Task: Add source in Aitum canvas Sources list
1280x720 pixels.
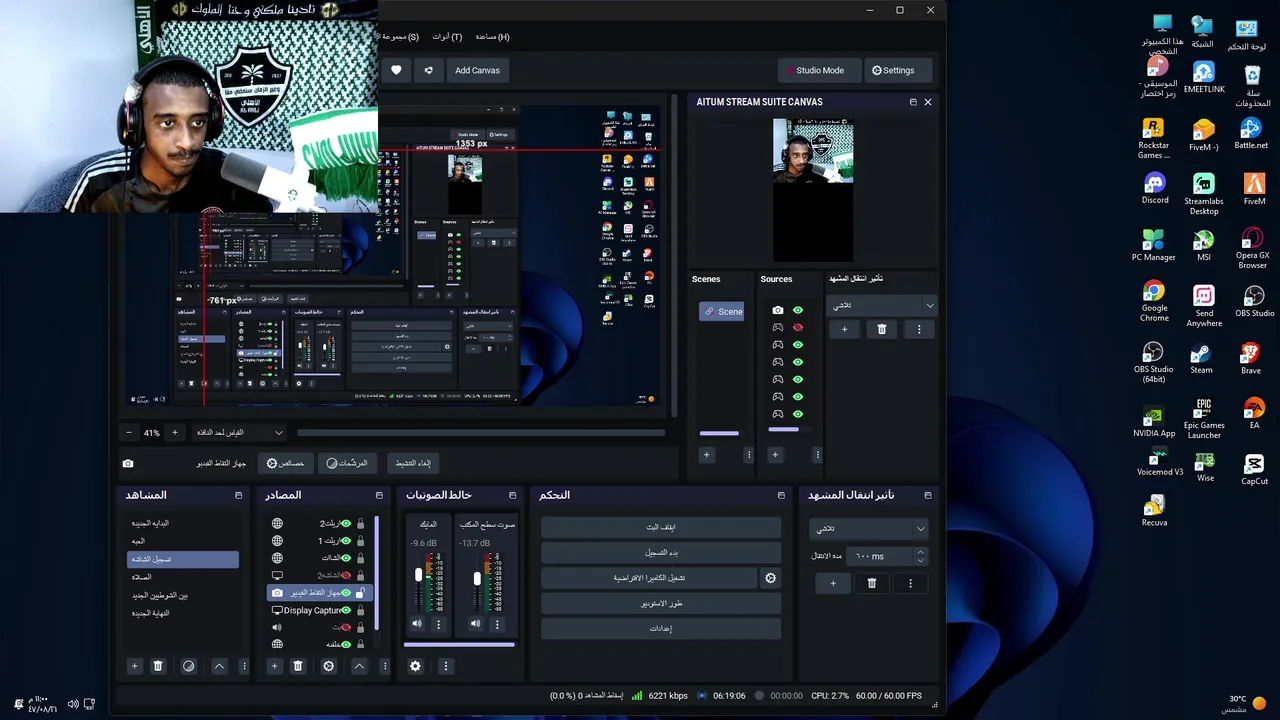Action: click(774, 455)
